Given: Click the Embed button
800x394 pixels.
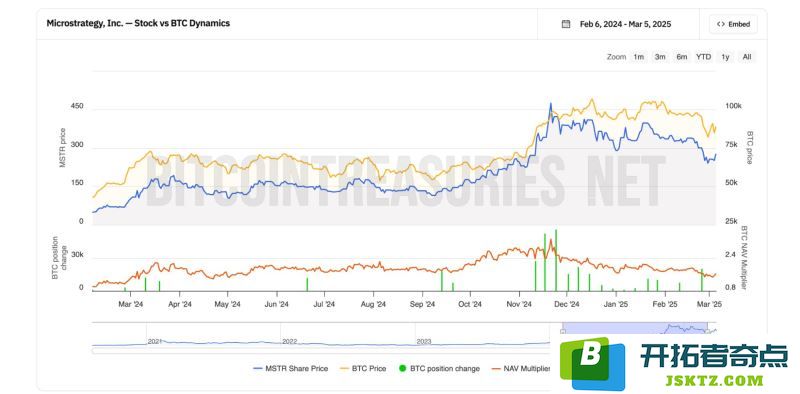Looking at the screenshot, I should (x=733, y=24).
